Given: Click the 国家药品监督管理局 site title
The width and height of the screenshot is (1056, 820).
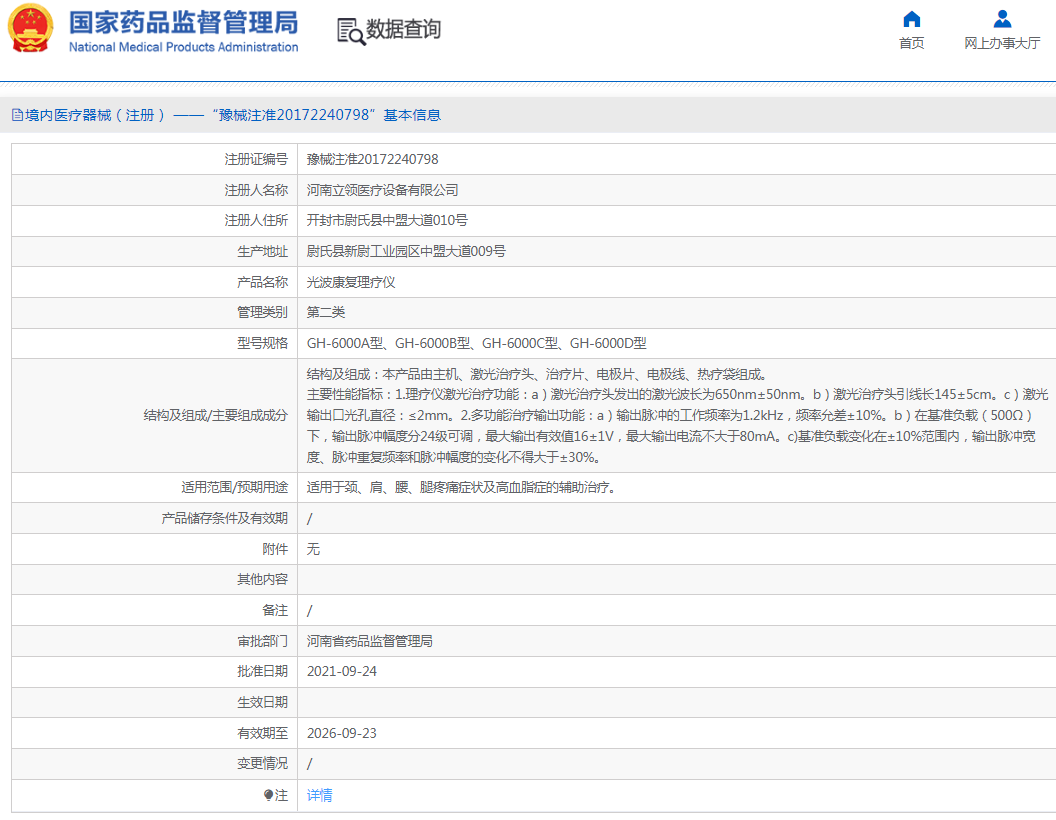Looking at the screenshot, I should 183,22.
